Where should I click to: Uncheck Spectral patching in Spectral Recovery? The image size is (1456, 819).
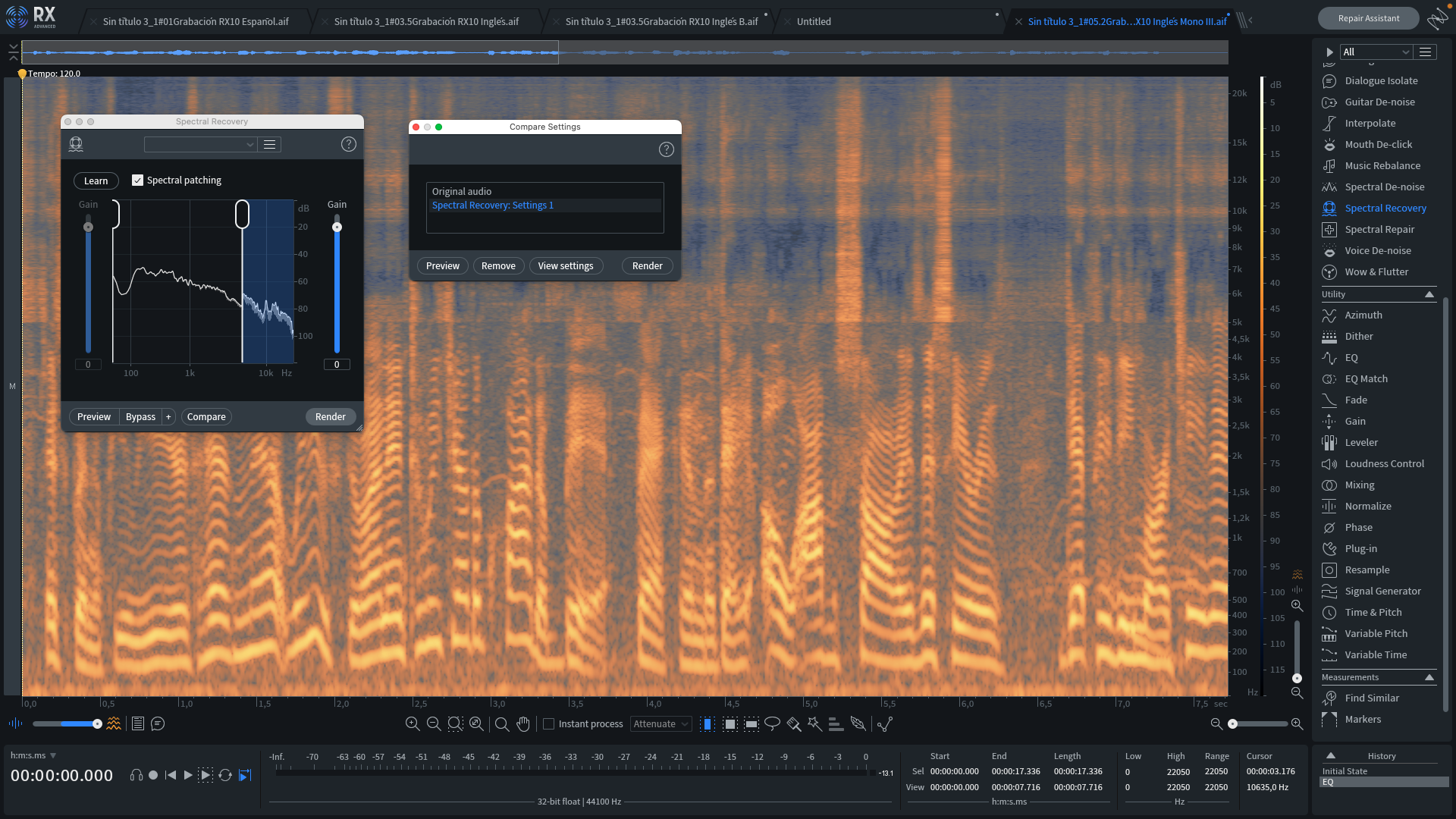138,180
